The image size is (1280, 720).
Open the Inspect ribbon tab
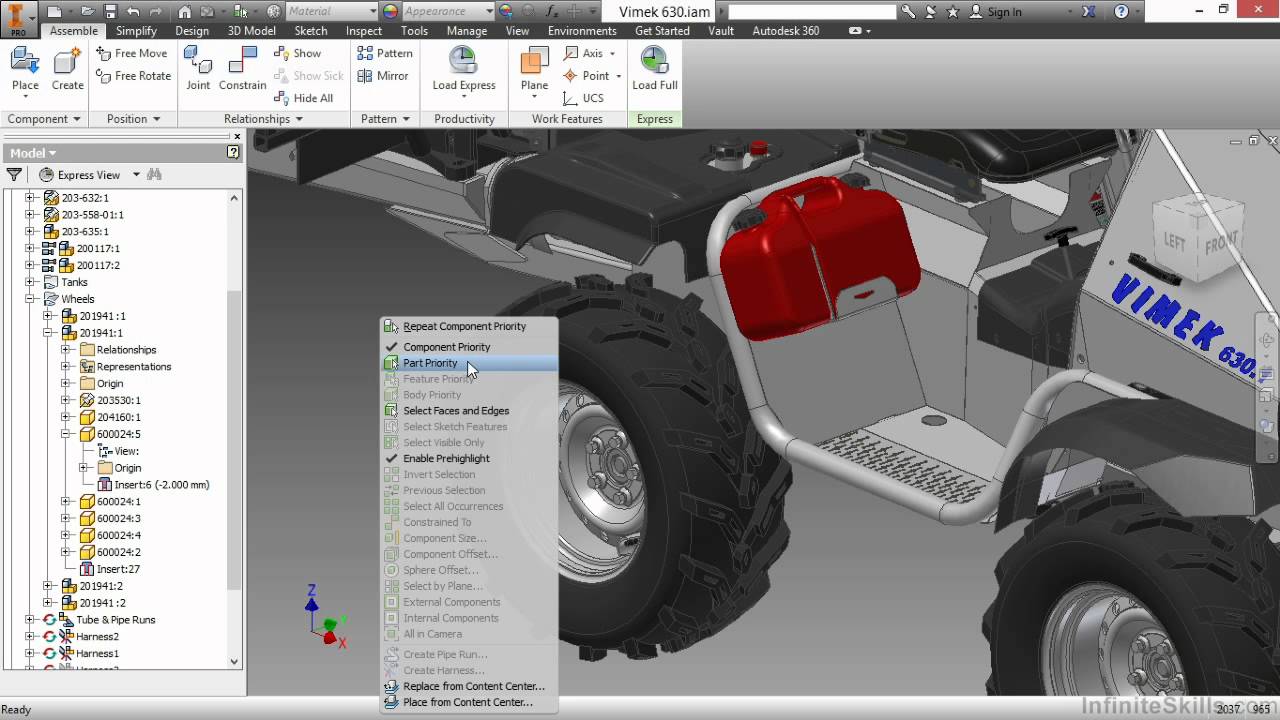pos(364,31)
